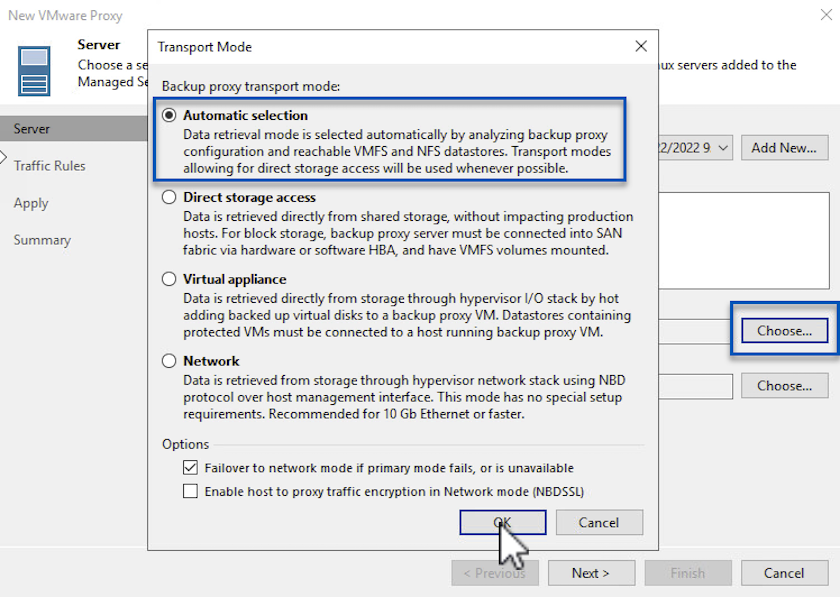Pick the Network transport mode option
The height and width of the screenshot is (597, 840).
169,361
